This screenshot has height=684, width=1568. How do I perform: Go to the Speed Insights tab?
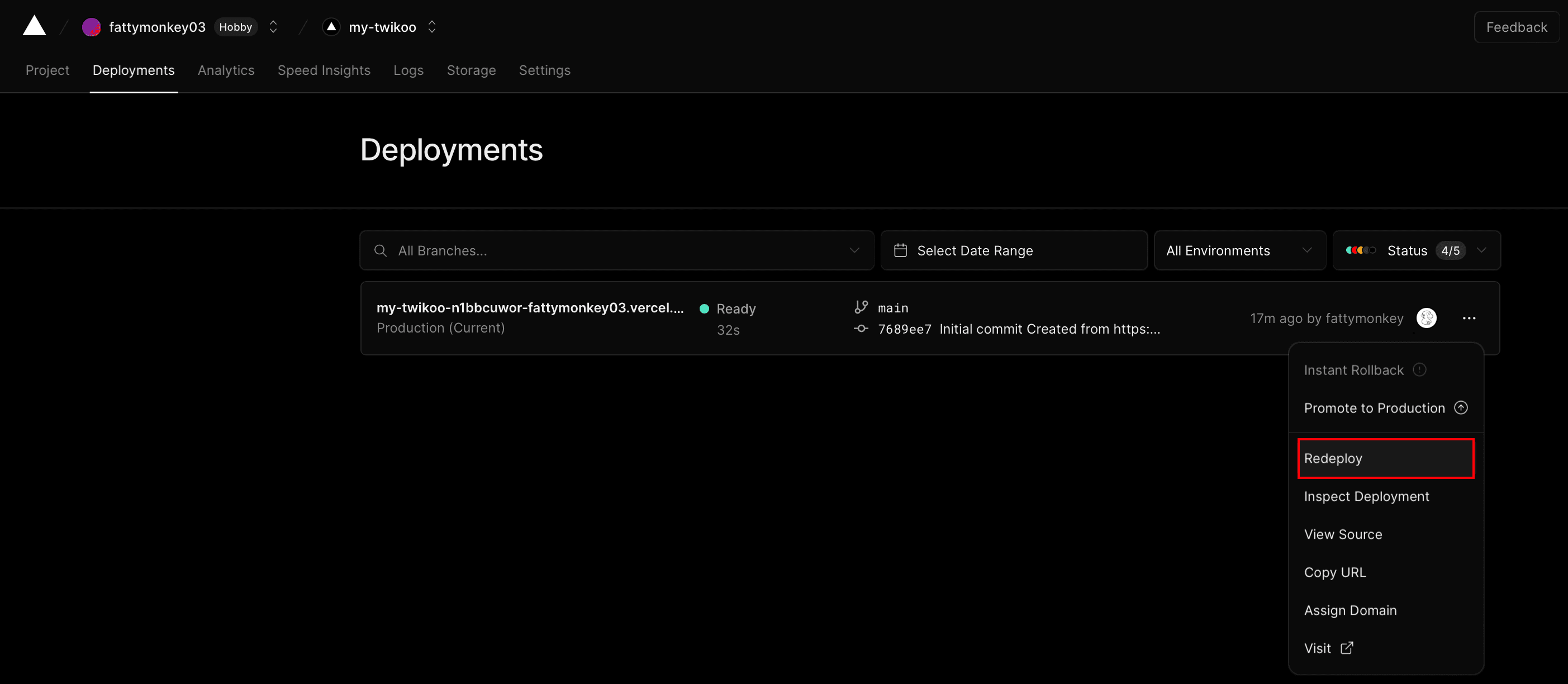coord(324,70)
